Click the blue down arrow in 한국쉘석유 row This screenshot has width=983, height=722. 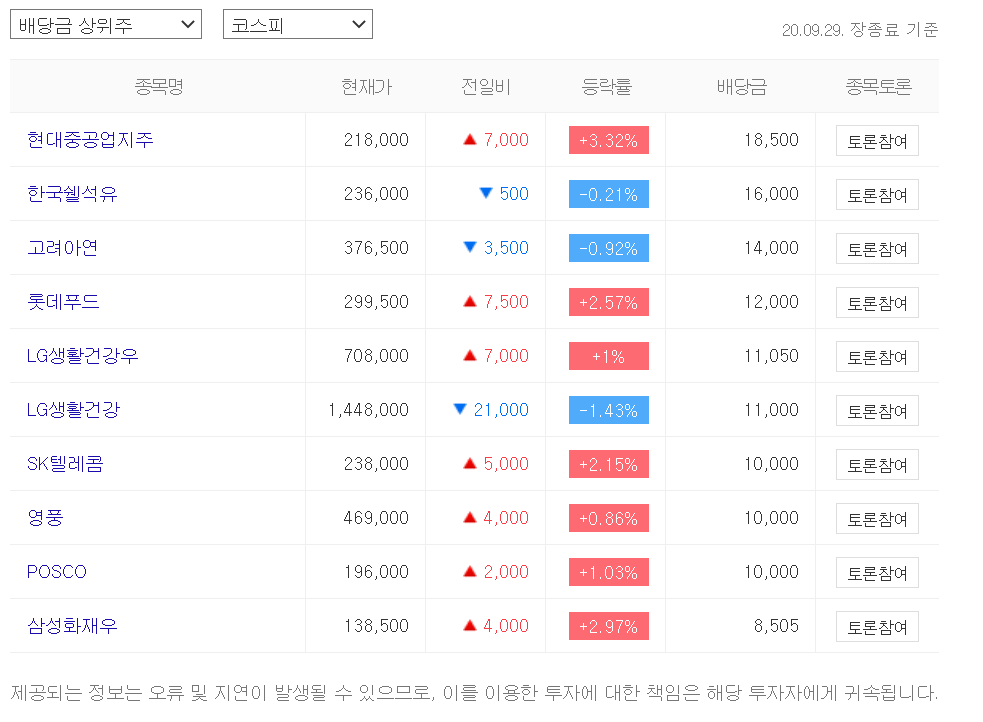pyautogui.click(x=485, y=193)
